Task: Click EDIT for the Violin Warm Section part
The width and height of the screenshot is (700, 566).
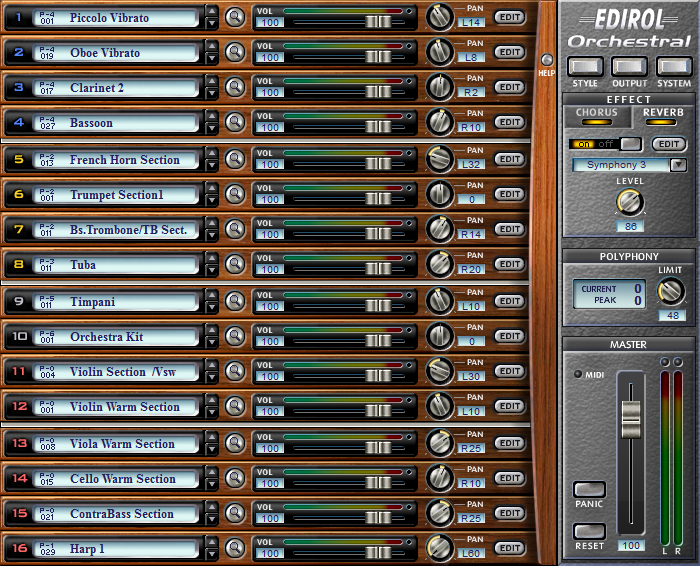Action: point(510,406)
